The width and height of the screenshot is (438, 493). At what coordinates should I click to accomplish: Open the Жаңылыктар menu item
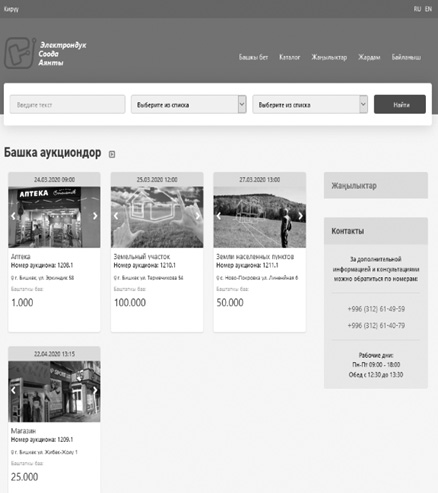point(329,57)
